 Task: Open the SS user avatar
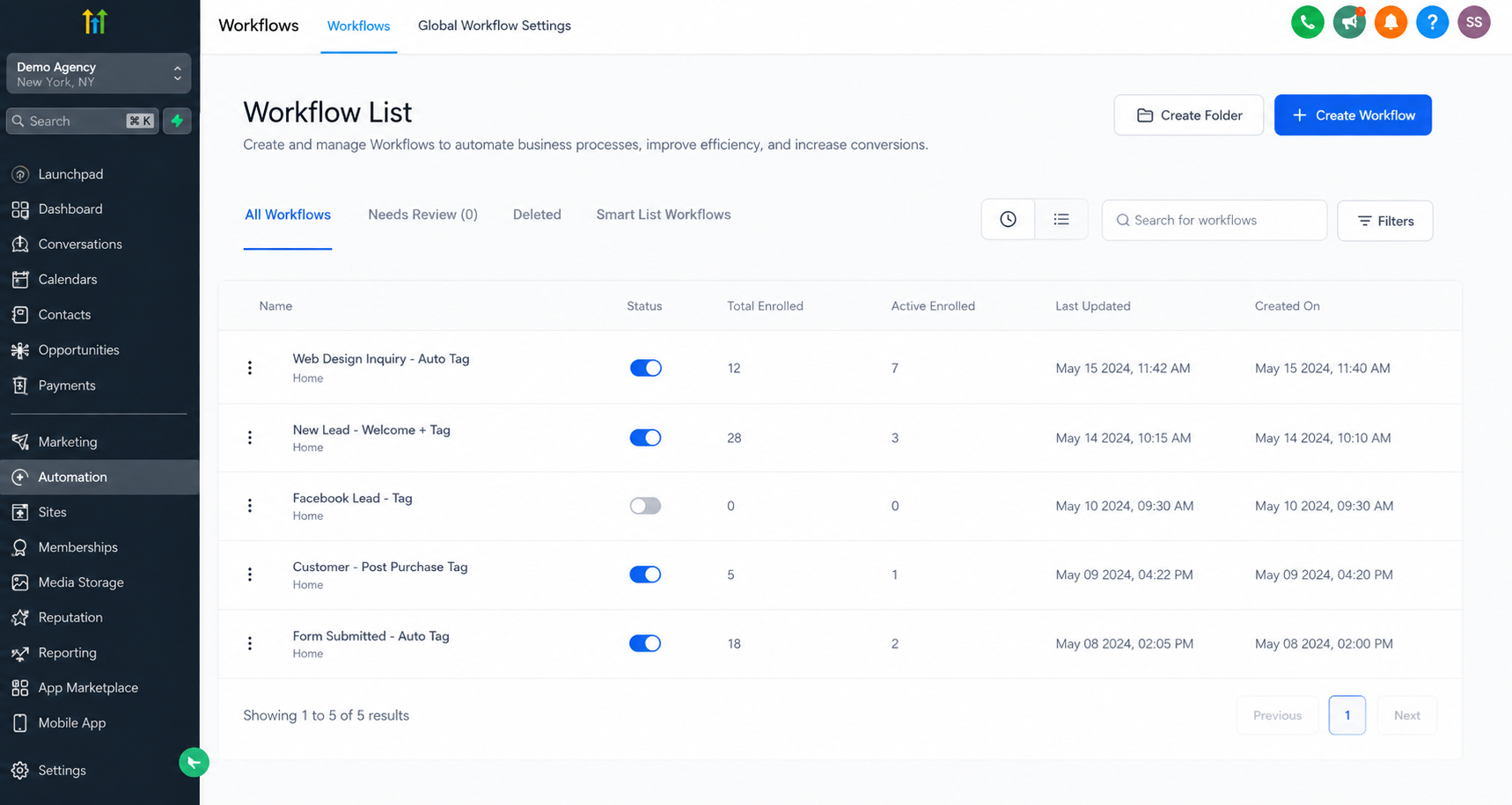pyautogui.click(x=1473, y=22)
